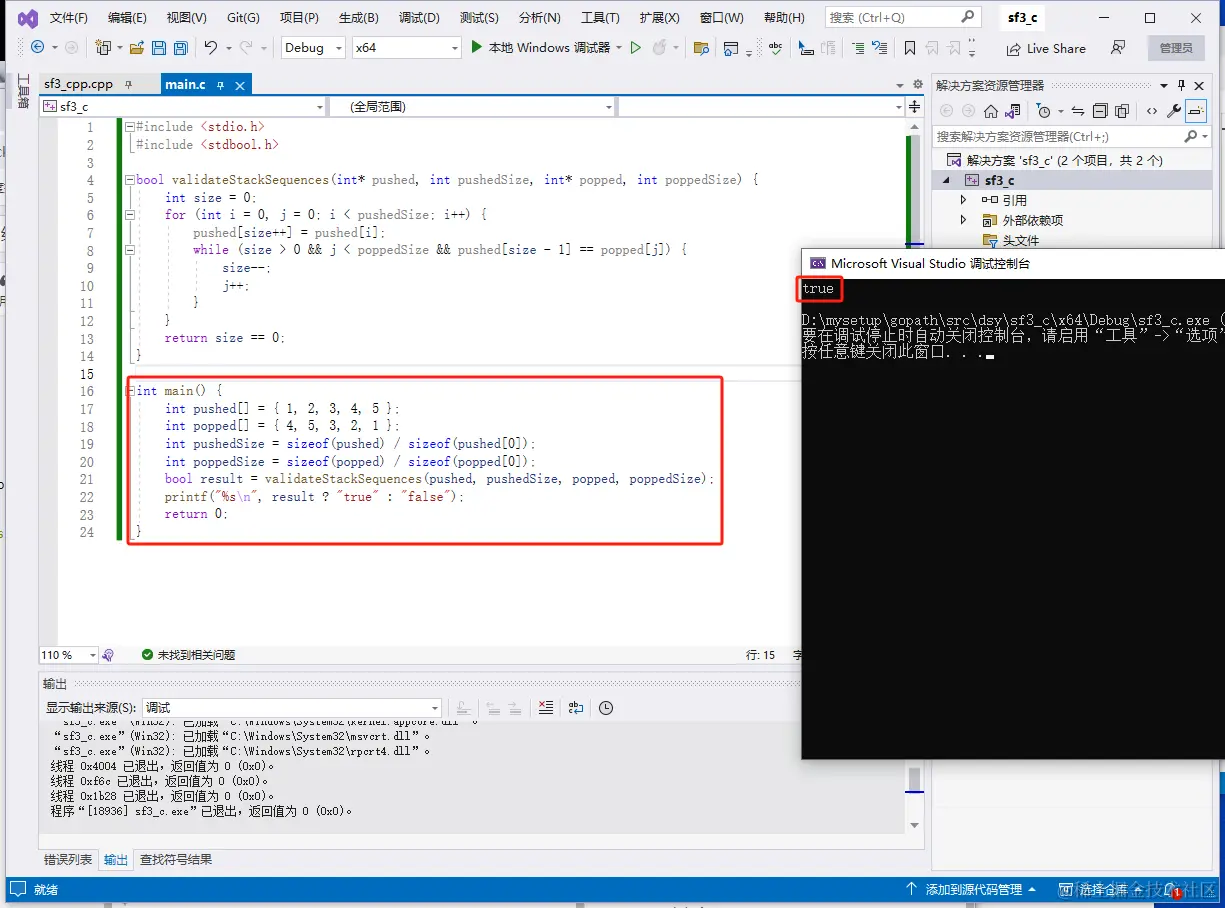Undo the last action

210,48
